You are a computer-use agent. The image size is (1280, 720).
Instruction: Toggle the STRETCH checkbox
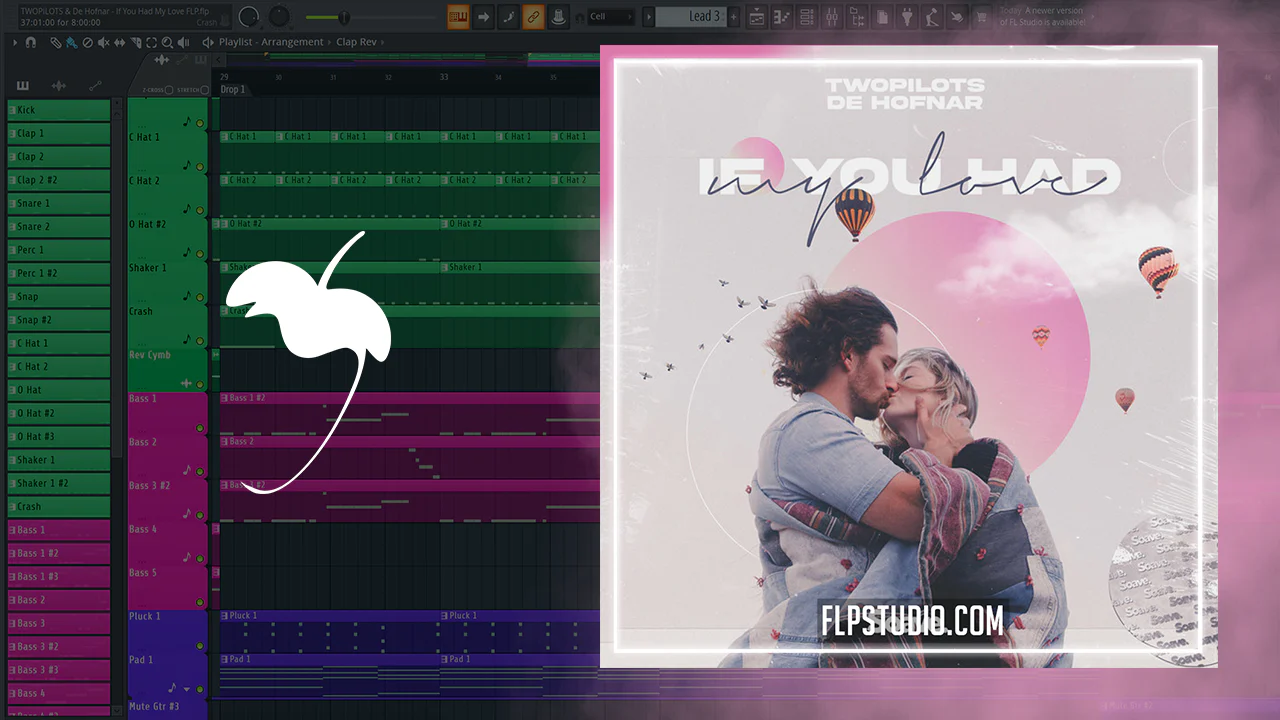205,90
